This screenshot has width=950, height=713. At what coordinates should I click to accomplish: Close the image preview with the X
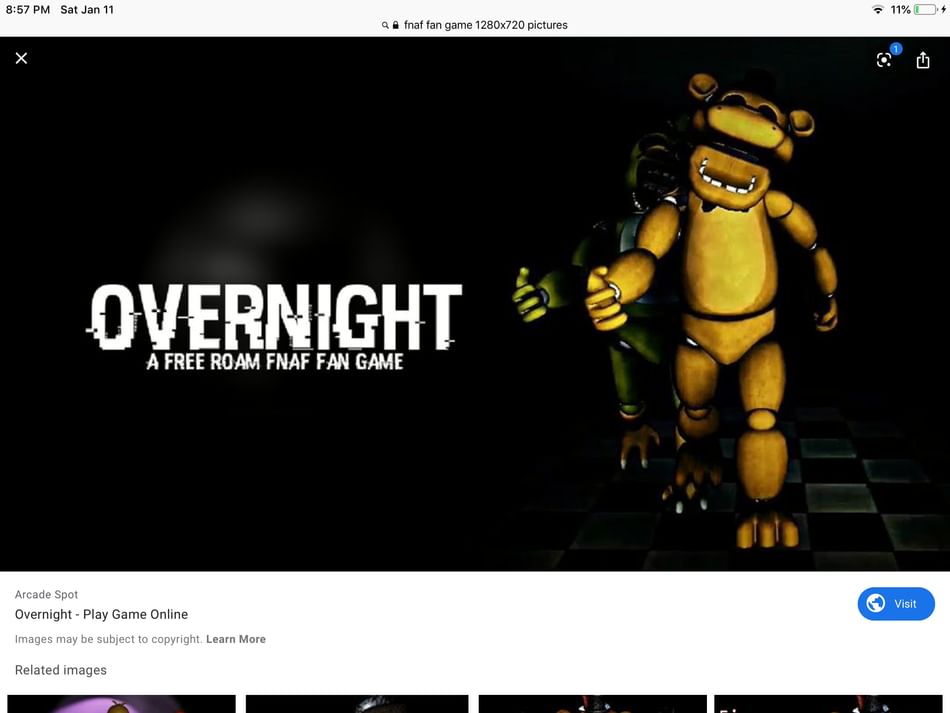click(21, 58)
